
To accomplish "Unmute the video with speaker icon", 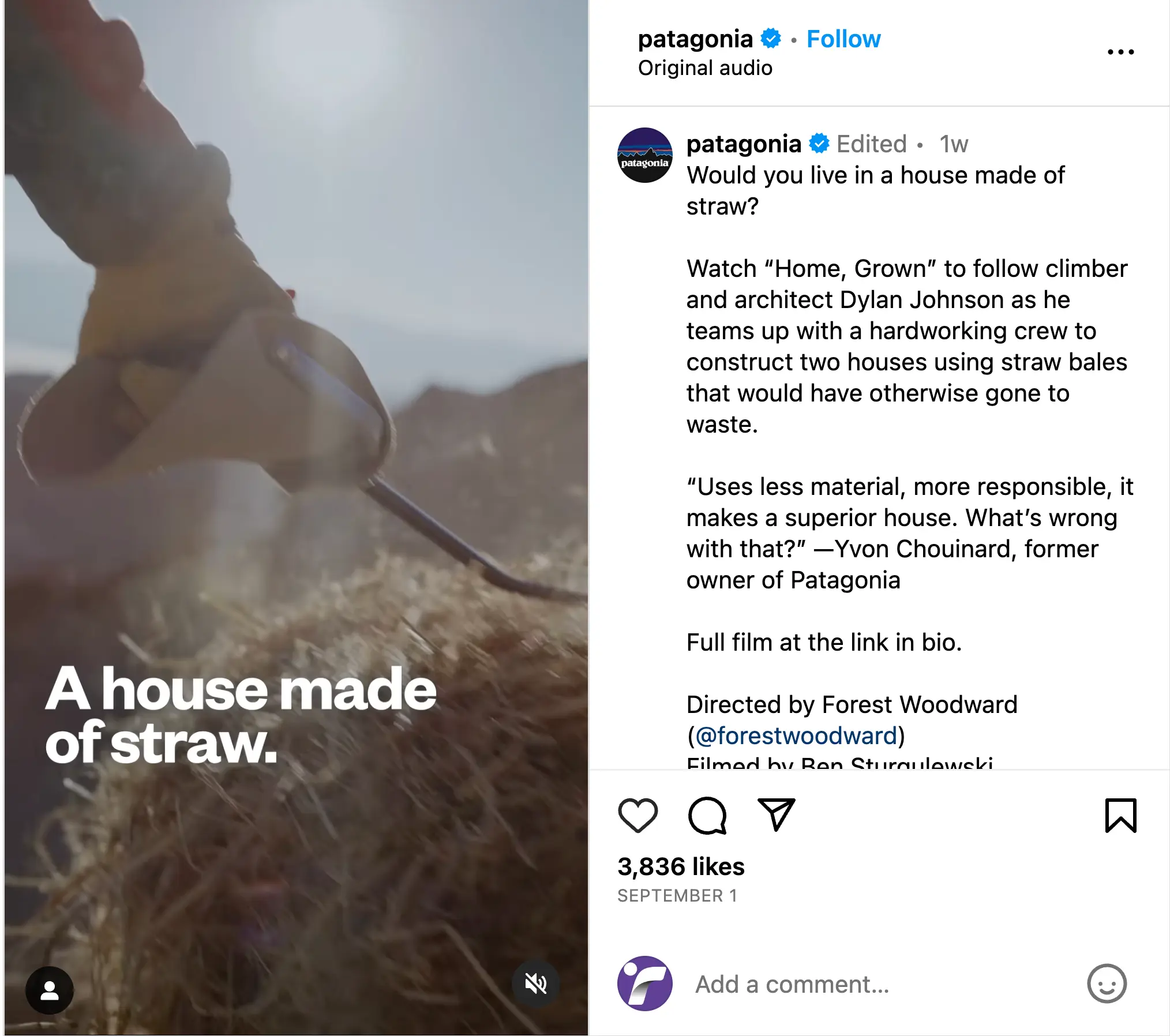I will click(535, 984).
